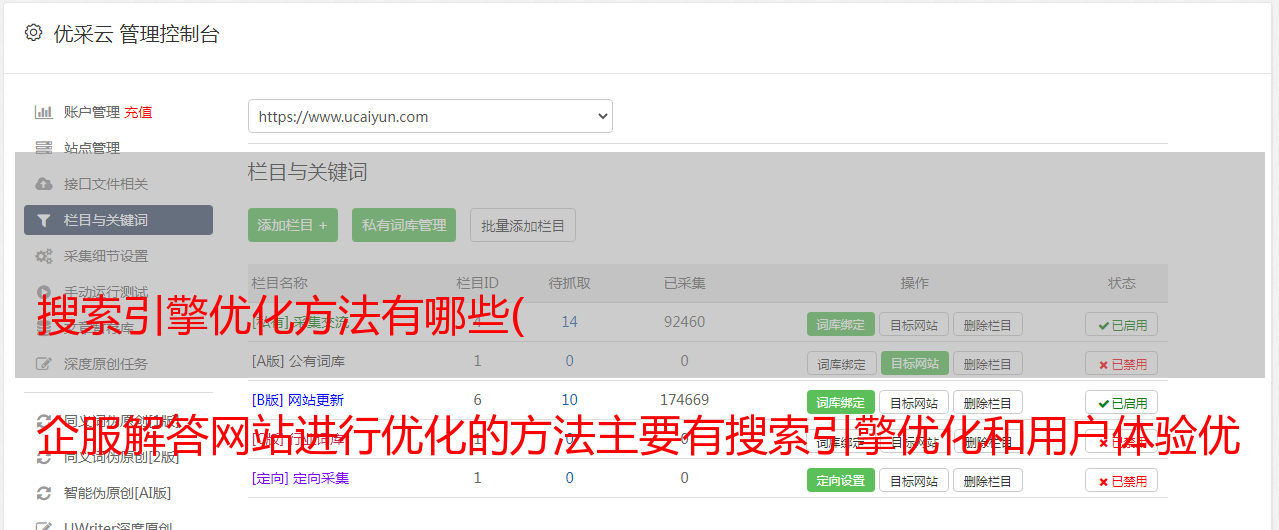Click the red 充值 recharge link
Viewport: 1279px width, 530px height.
[x=138, y=112]
